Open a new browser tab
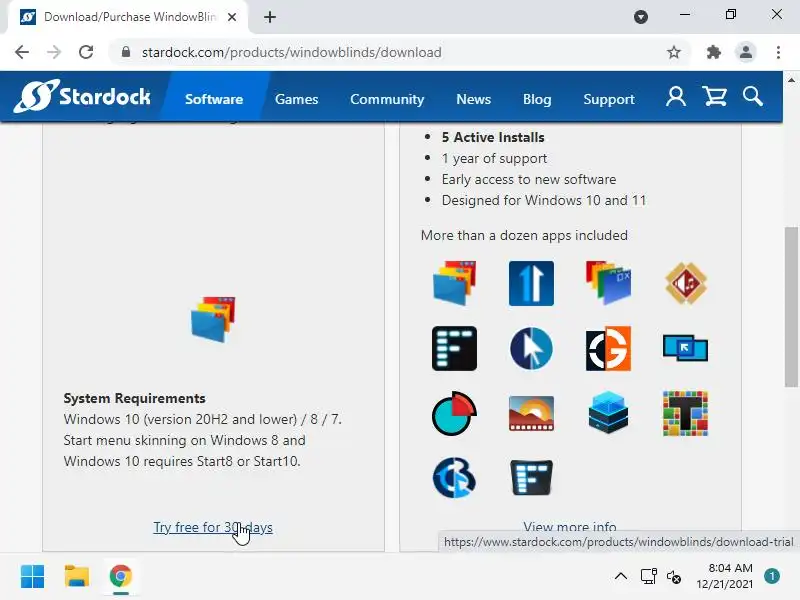 270,17
